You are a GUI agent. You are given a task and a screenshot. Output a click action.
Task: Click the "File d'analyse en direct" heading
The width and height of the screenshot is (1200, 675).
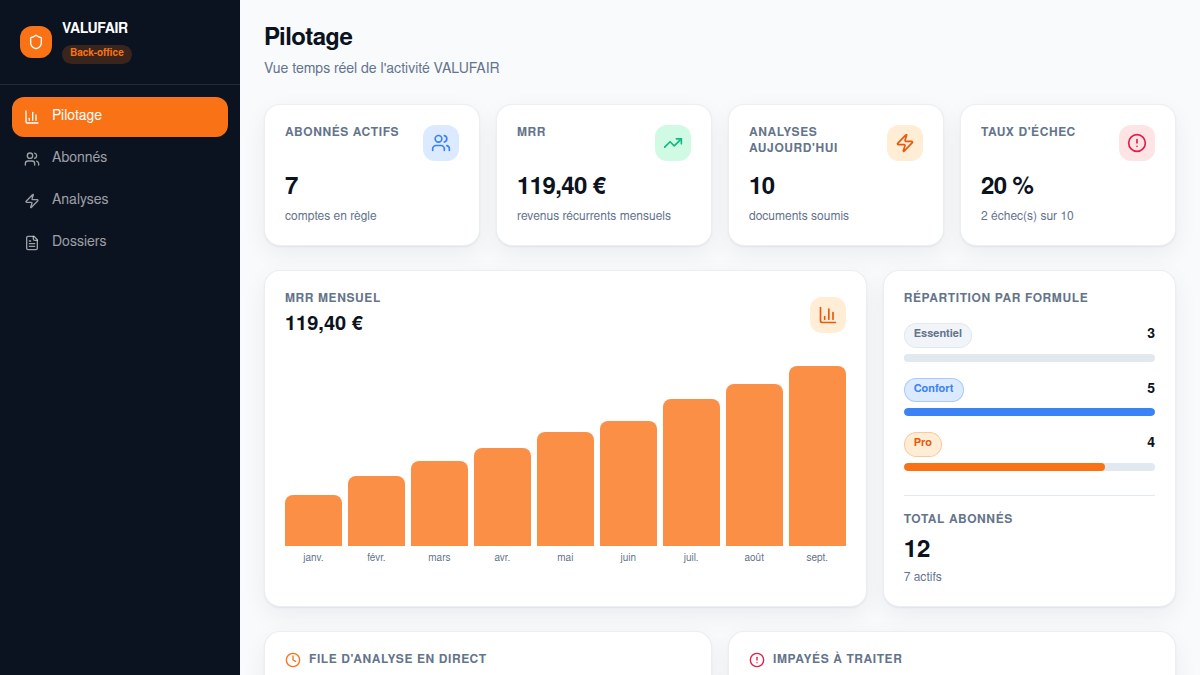(x=398, y=659)
